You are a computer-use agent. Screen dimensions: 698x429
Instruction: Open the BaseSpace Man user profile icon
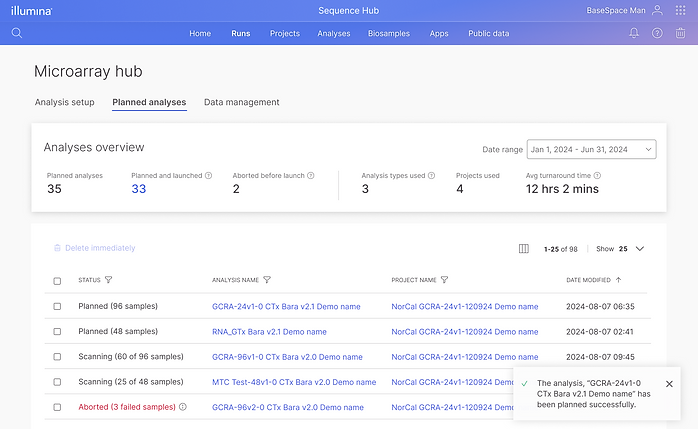pyautogui.click(x=657, y=10)
